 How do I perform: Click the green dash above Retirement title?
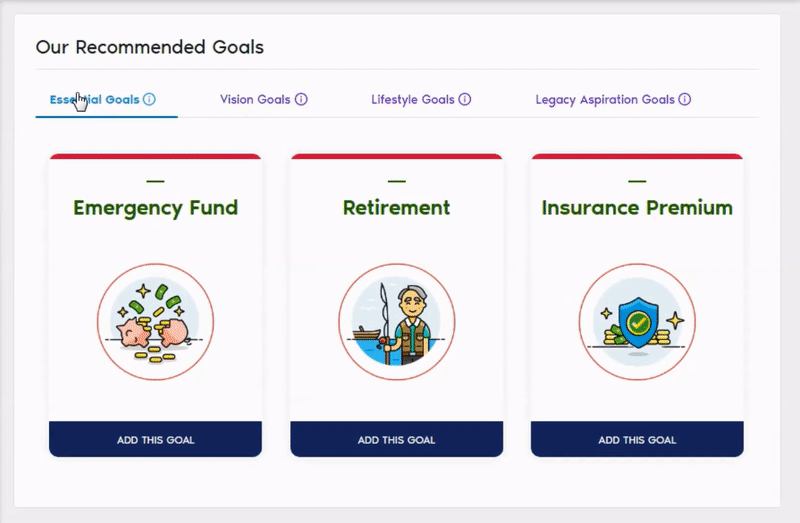point(396,181)
